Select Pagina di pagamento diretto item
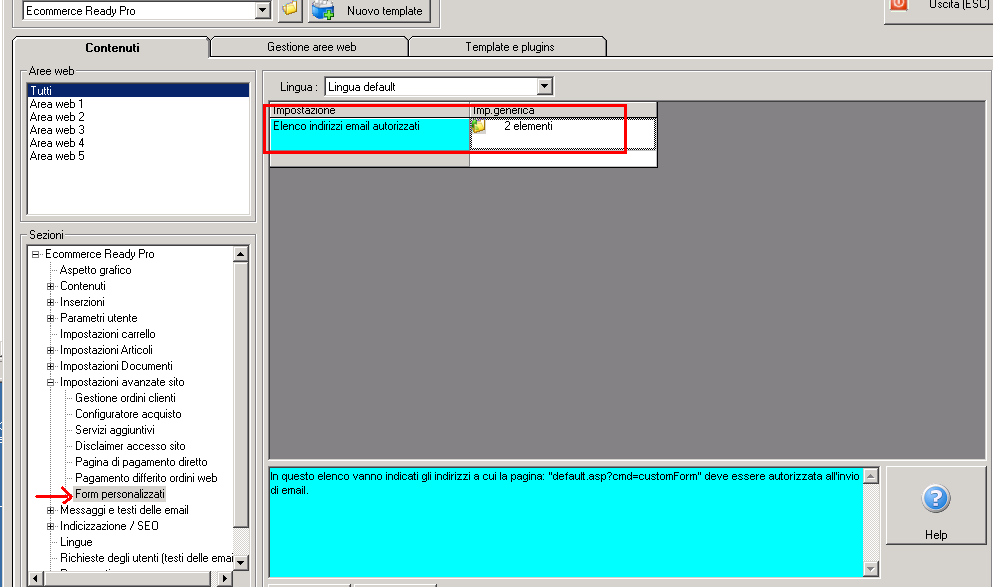This screenshot has width=993, height=587. [141, 462]
